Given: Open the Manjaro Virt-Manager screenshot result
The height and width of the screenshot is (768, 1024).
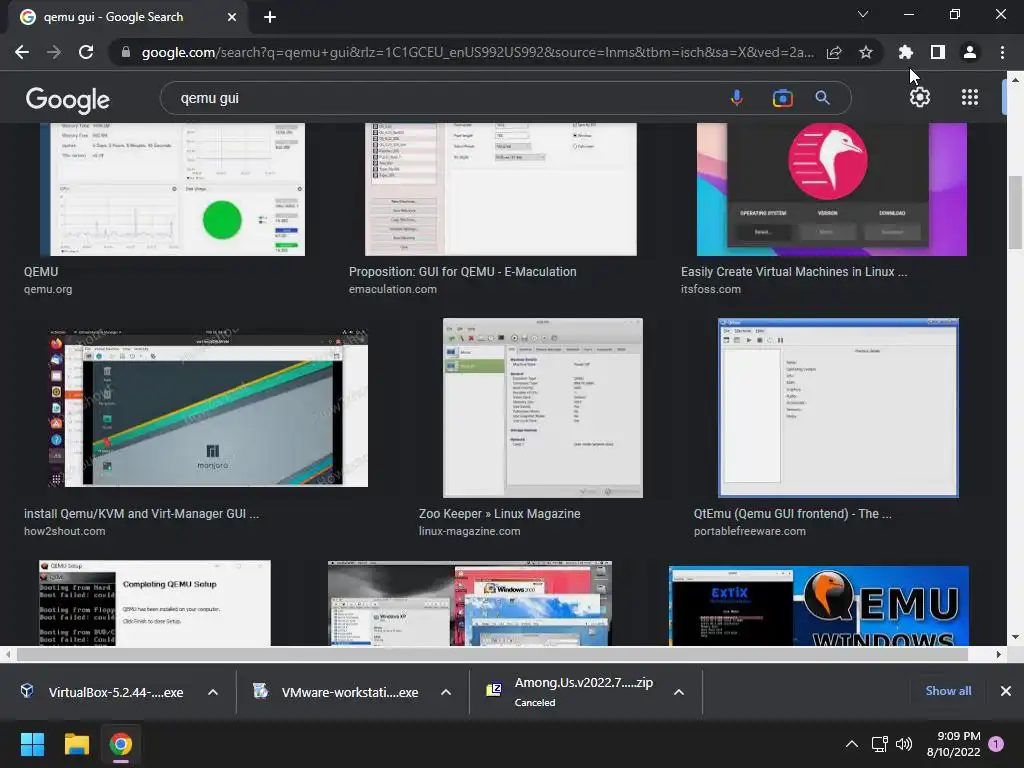Looking at the screenshot, I should click(x=209, y=408).
